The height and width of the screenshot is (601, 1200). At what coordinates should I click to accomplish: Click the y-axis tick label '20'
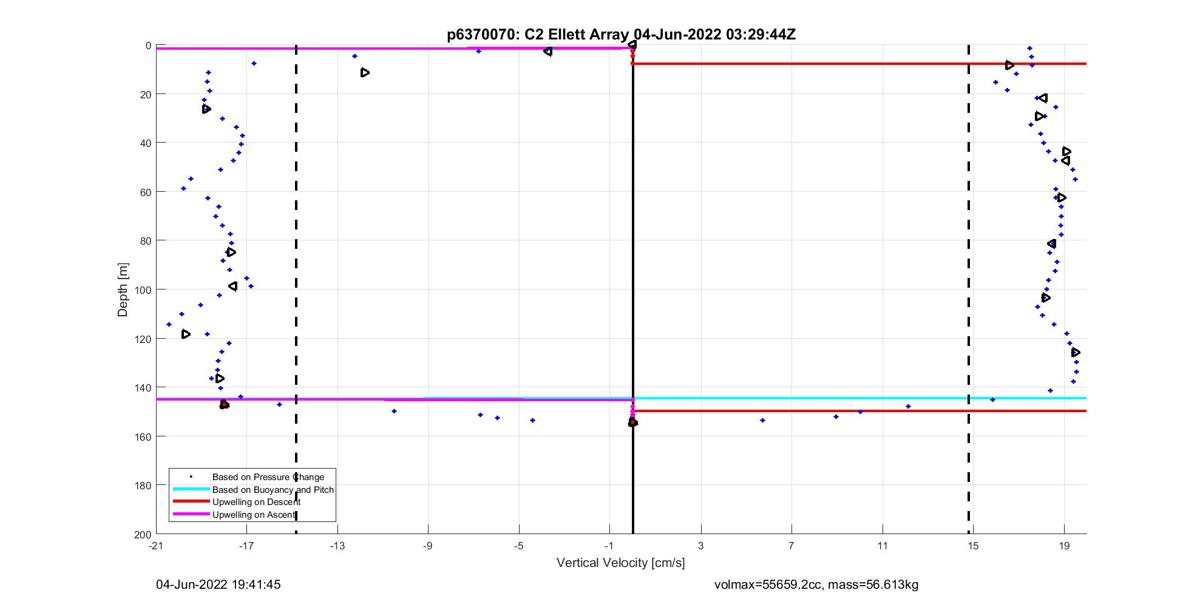(x=144, y=95)
